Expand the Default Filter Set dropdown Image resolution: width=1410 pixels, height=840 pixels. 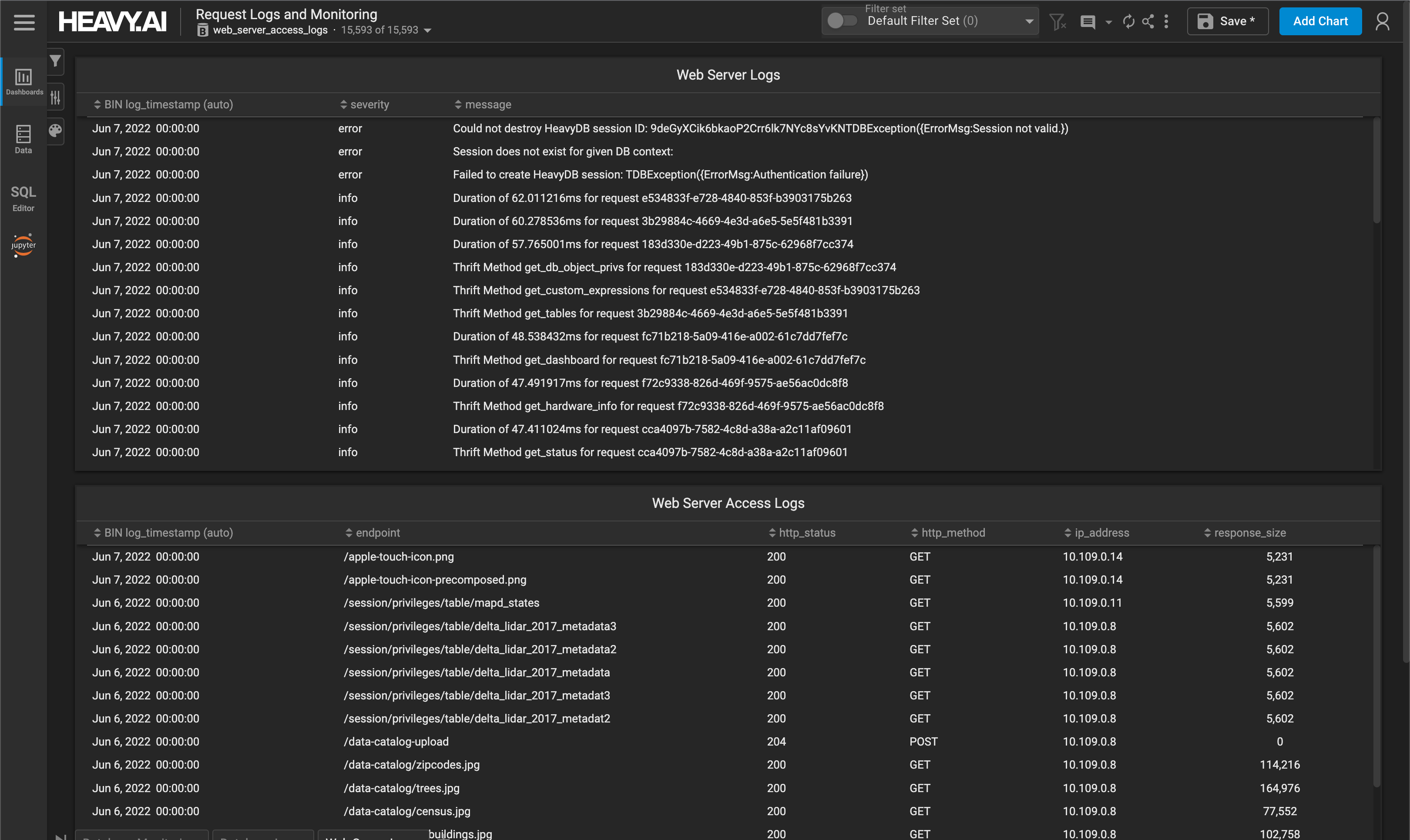pos(1029,21)
